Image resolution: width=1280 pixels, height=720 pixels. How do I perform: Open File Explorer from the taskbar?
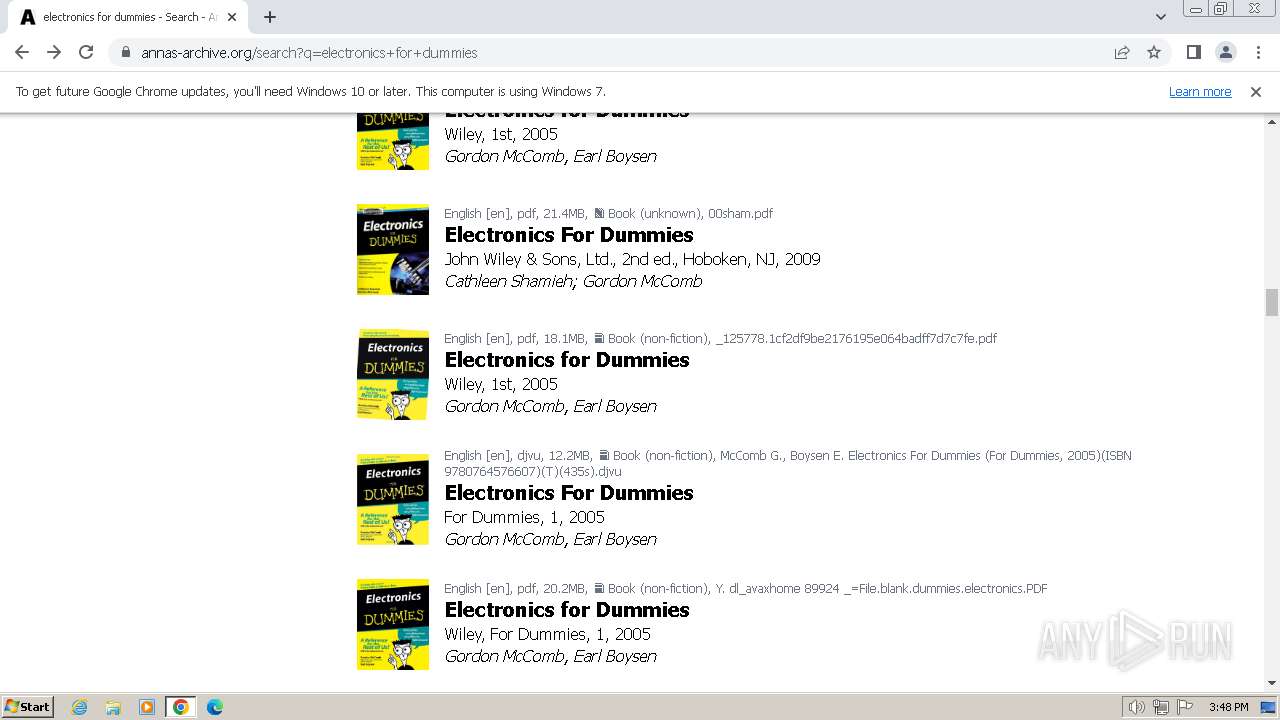(113, 707)
